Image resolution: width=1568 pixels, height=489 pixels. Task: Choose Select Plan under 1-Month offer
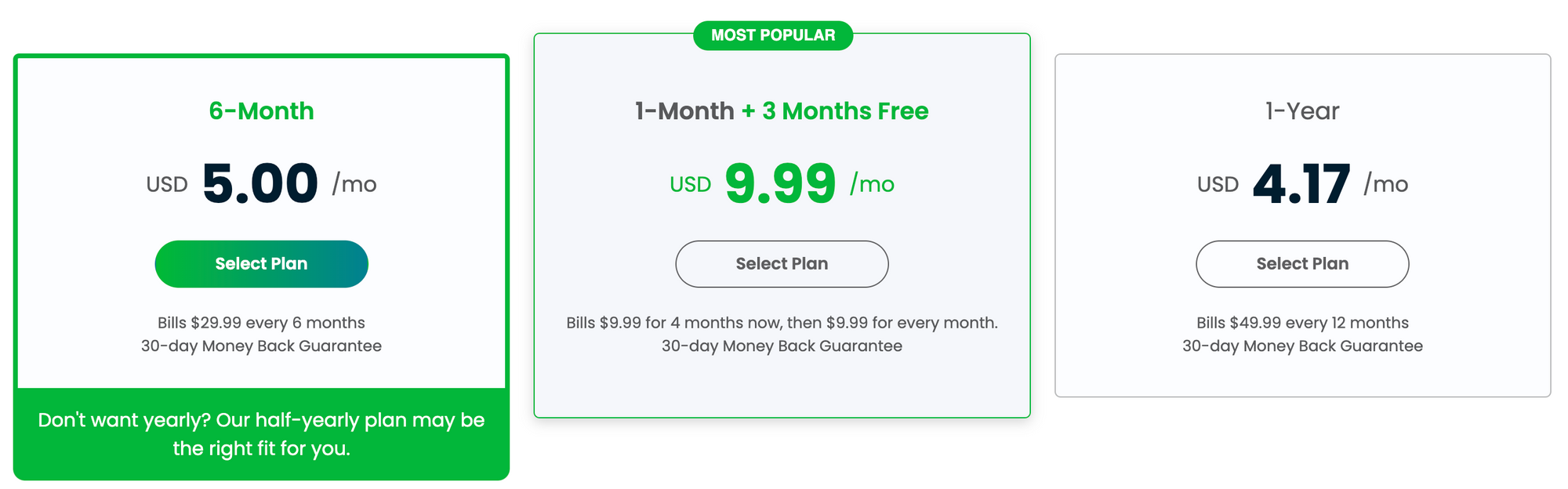click(x=782, y=264)
